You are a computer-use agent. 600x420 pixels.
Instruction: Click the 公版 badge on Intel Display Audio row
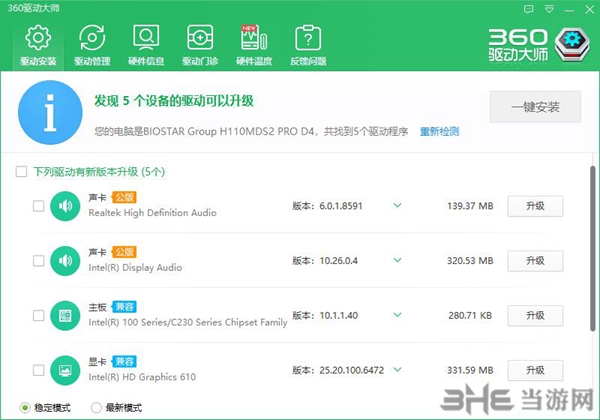[x=124, y=252]
